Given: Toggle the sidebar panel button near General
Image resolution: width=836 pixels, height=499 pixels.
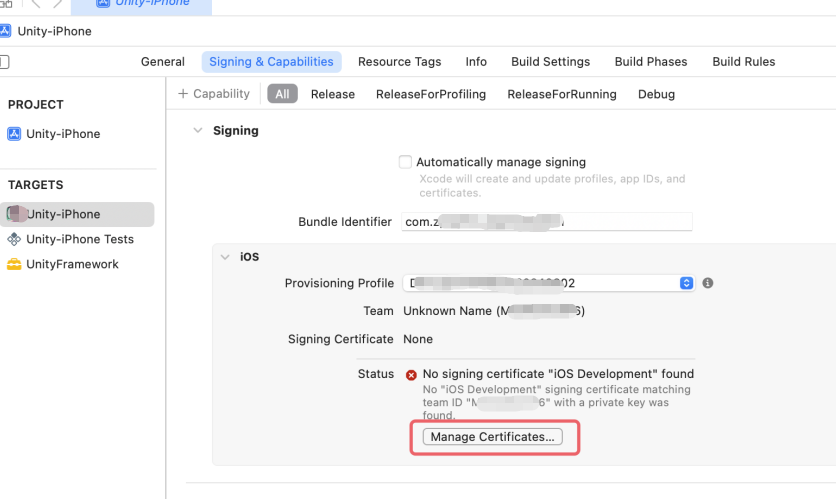Looking at the screenshot, I should click(x=4, y=62).
